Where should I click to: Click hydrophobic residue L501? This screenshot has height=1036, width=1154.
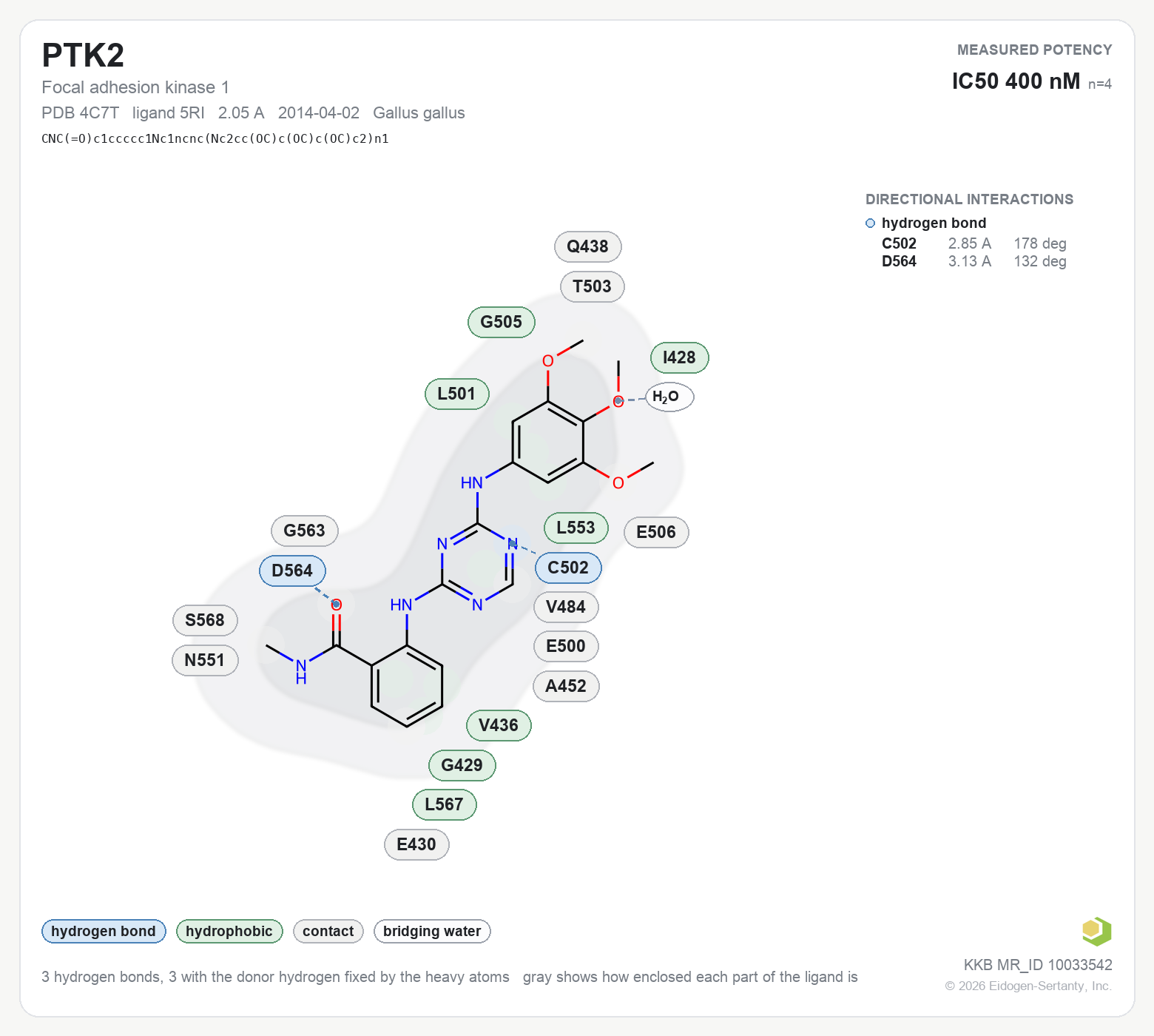coord(457,394)
